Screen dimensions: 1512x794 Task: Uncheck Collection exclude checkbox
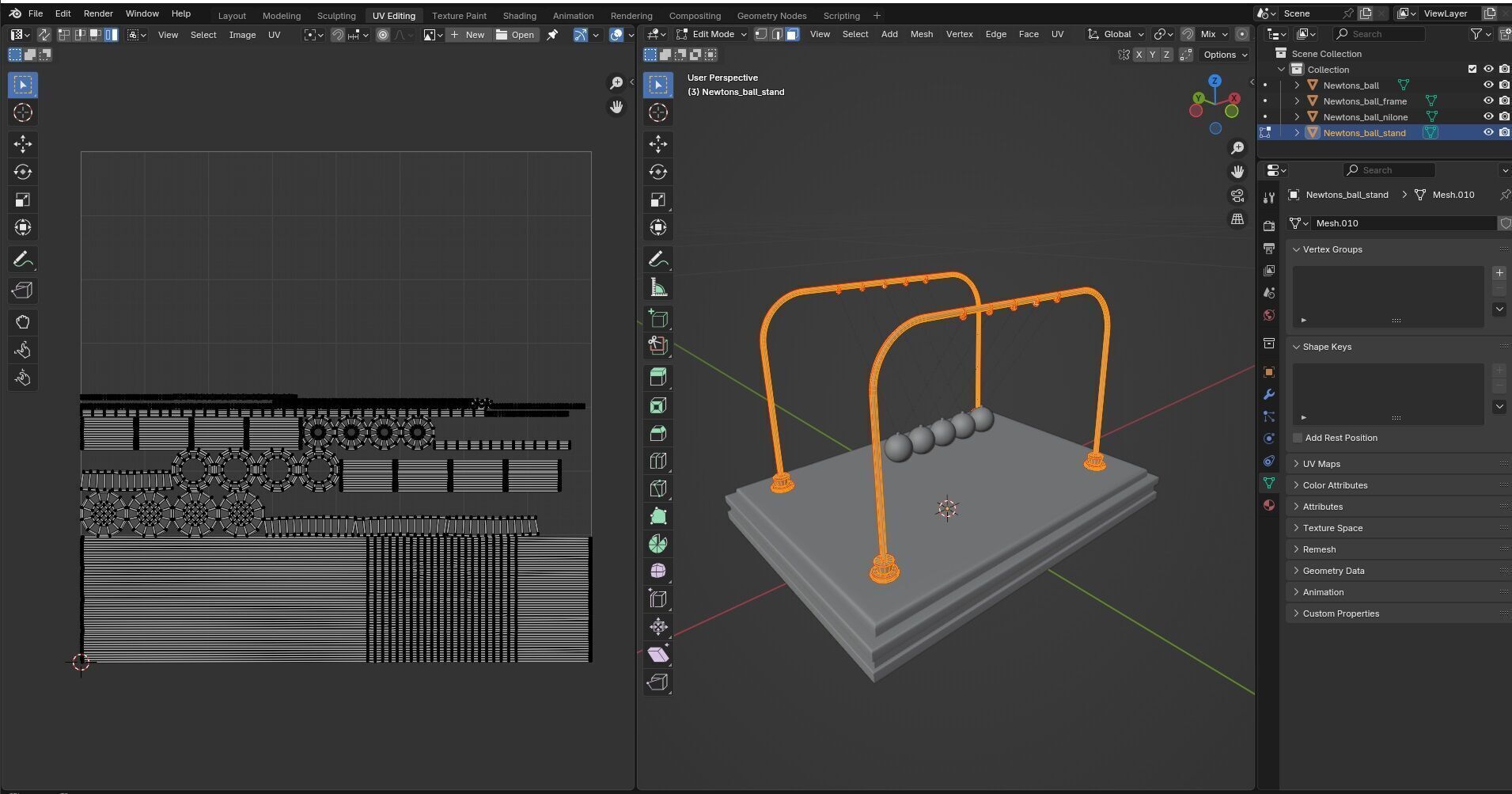[x=1472, y=70]
